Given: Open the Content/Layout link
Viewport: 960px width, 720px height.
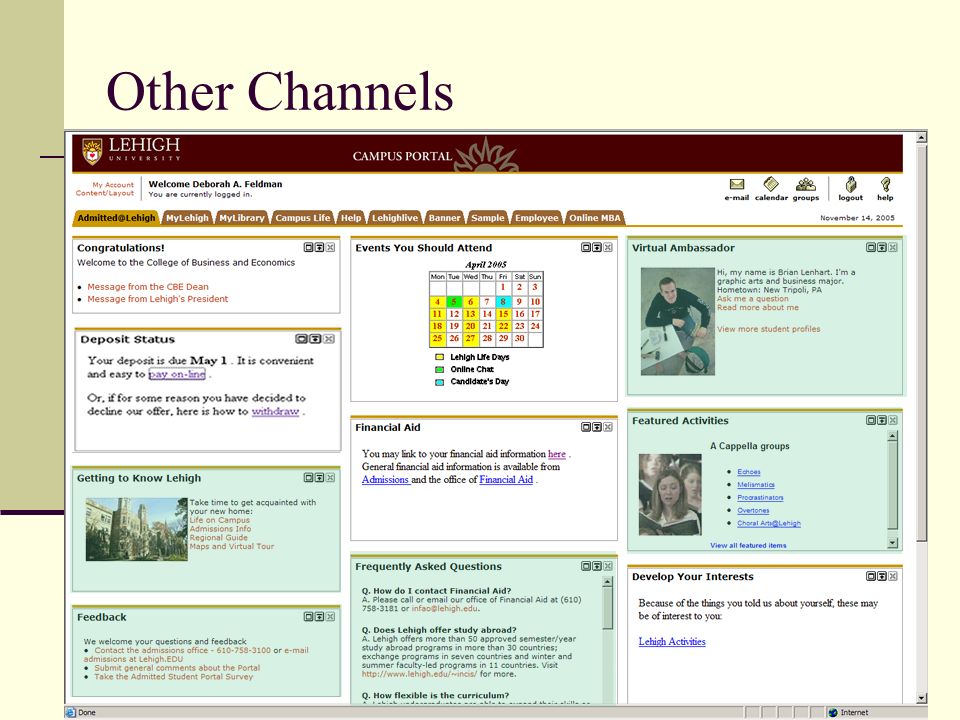Looking at the screenshot, I should [x=105, y=193].
